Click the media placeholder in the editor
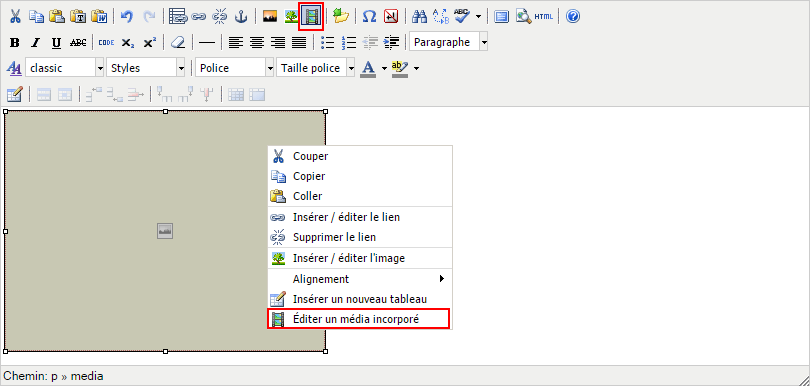 (165, 231)
